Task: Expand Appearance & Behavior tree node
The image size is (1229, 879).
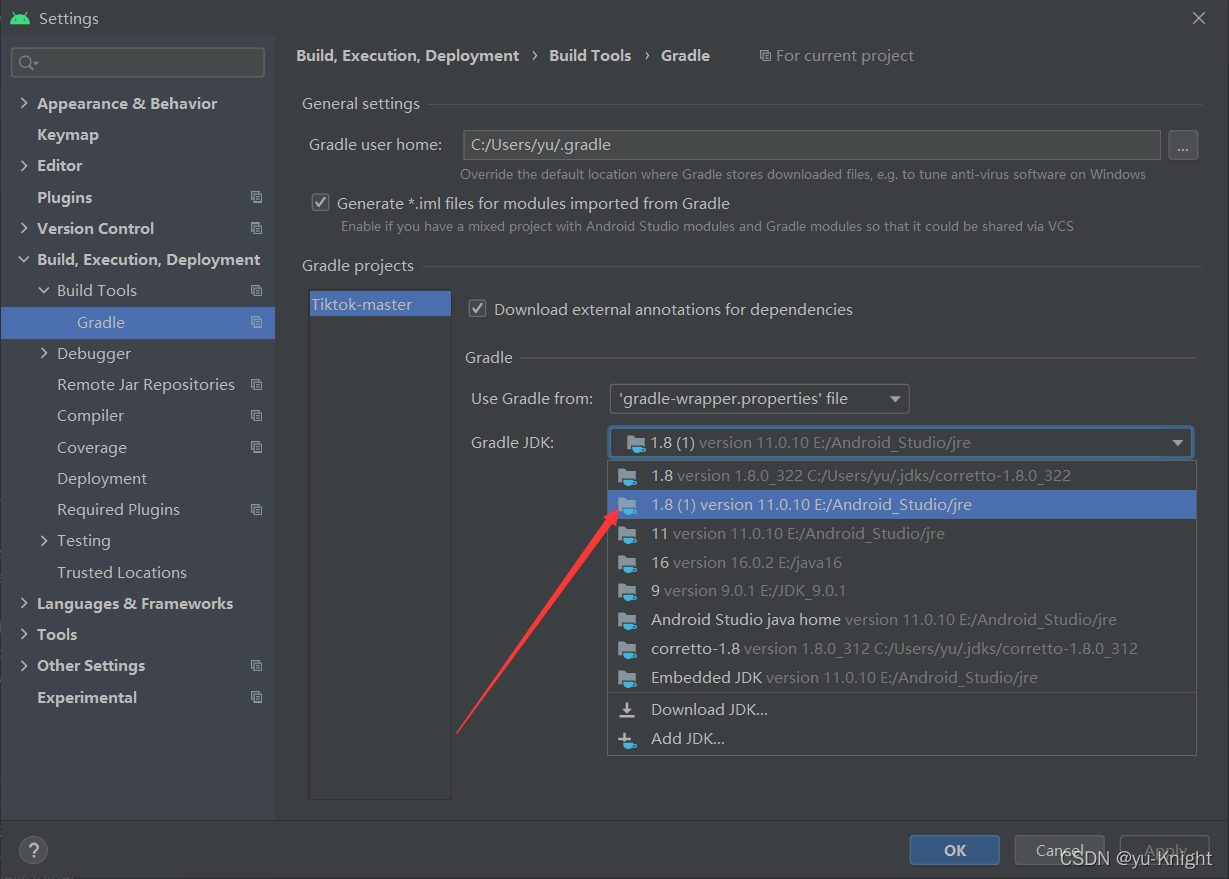Action: click(x=25, y=103)
